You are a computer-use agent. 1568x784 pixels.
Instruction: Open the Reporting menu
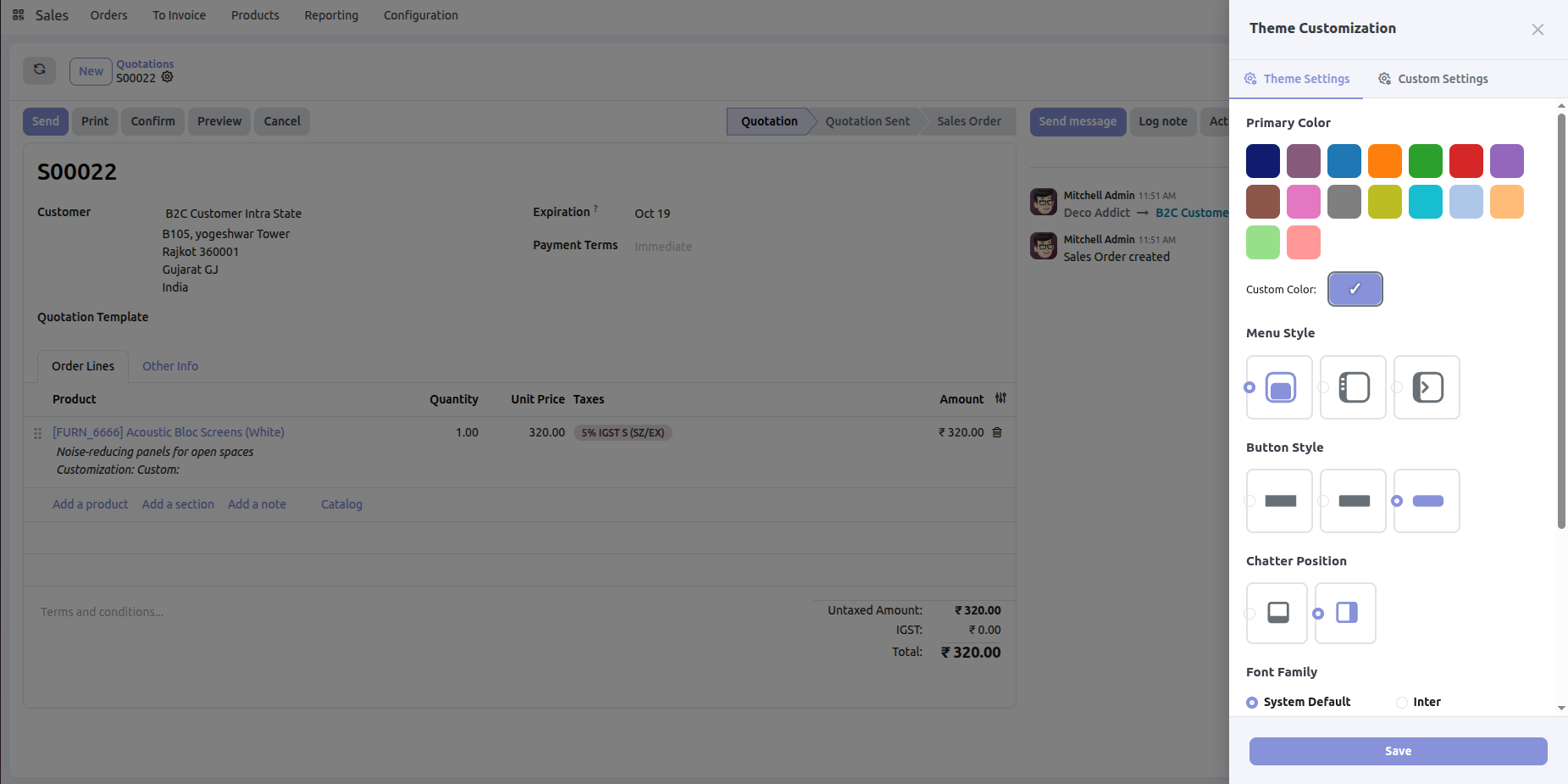click(x=331, y=15)
